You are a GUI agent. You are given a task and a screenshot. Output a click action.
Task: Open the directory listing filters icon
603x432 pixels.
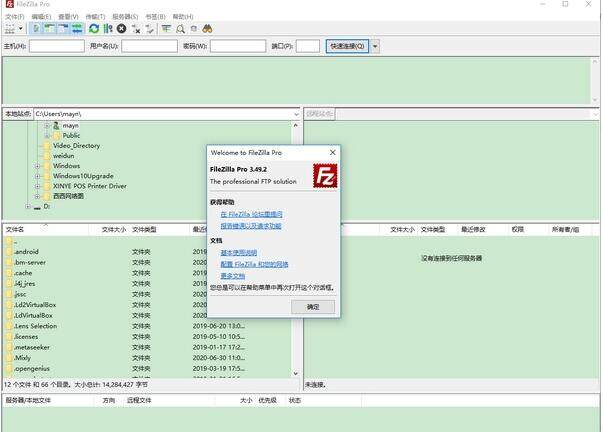tap(166, 29)
